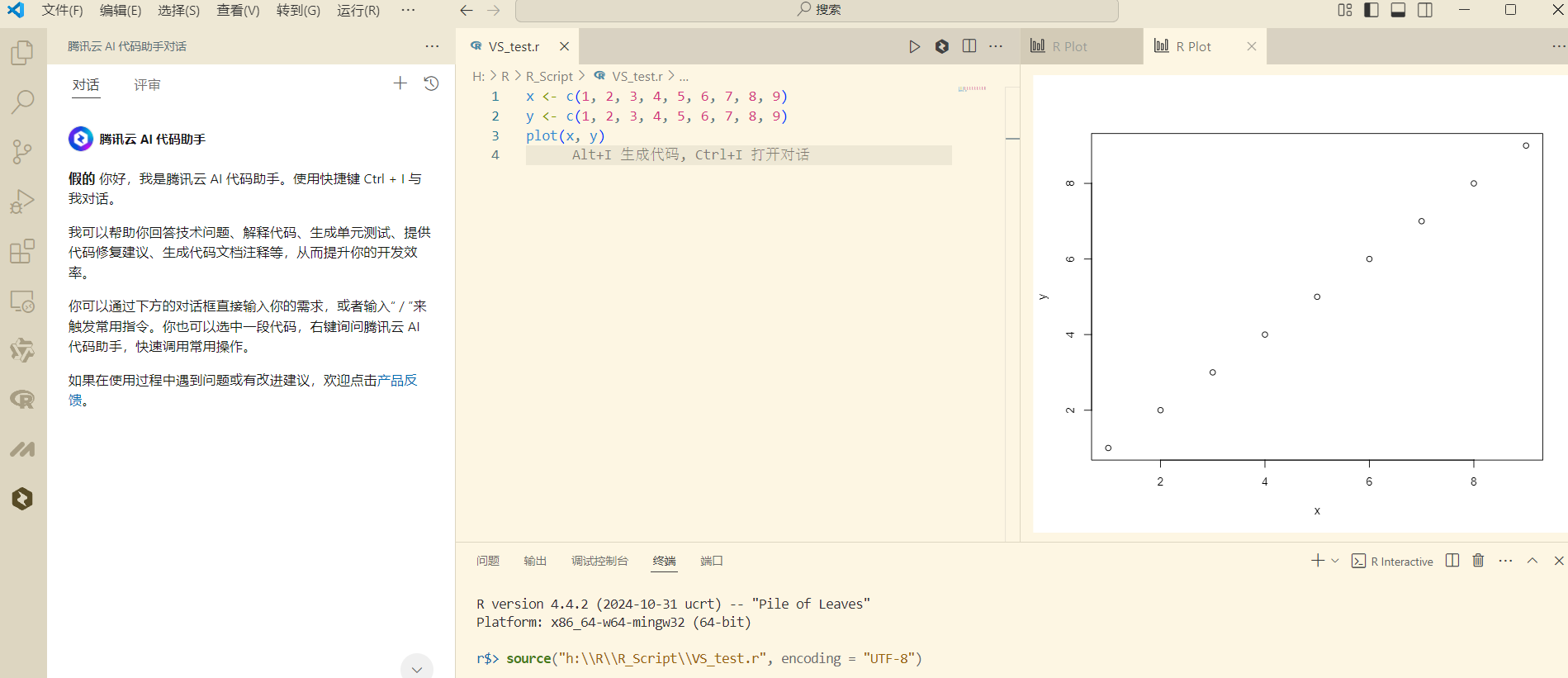Close the VS_test.r editor tab
Screen dimensions: 1568x678
(564, 46)
